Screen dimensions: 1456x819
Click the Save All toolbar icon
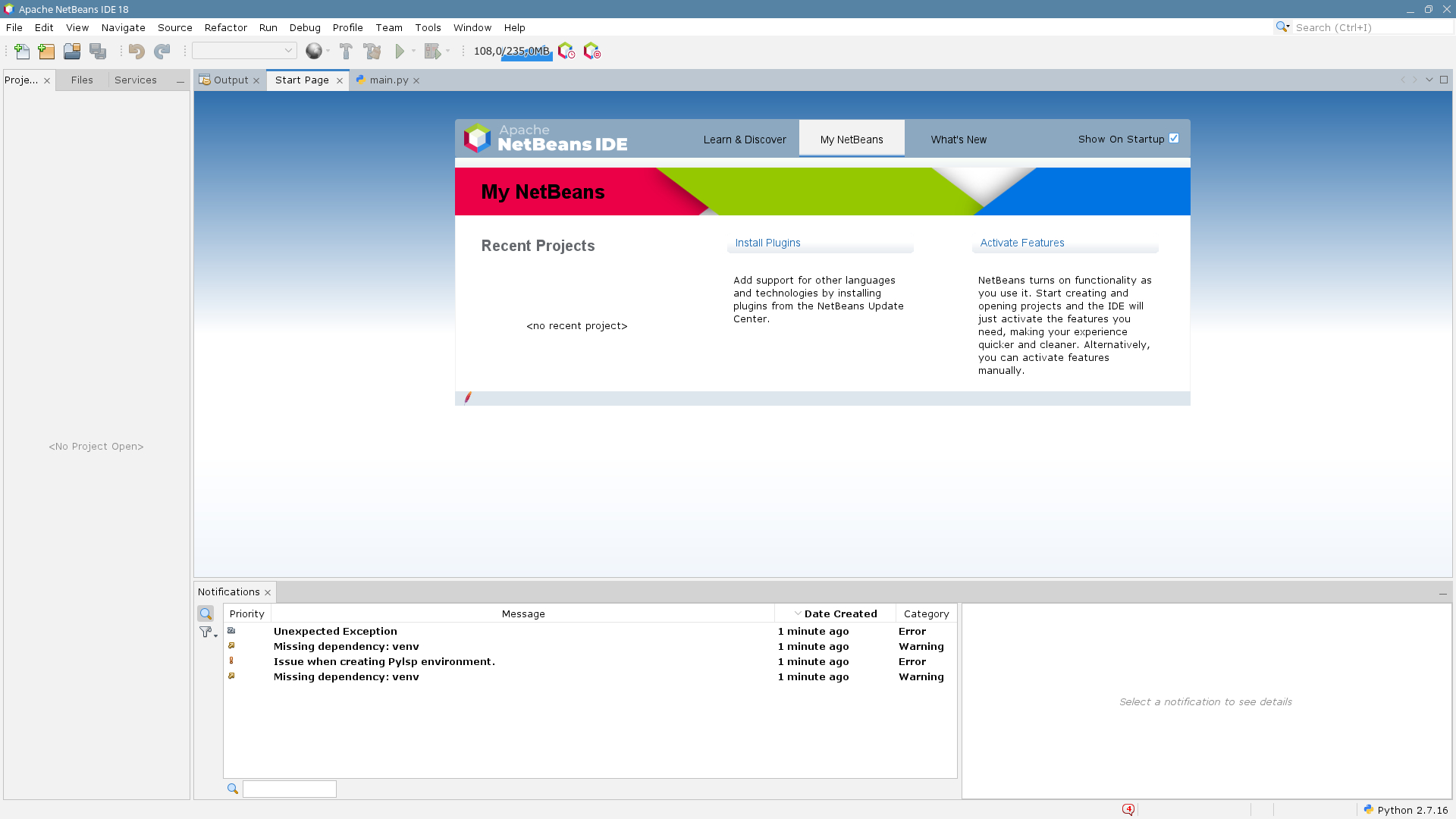[x=98, y=52]
